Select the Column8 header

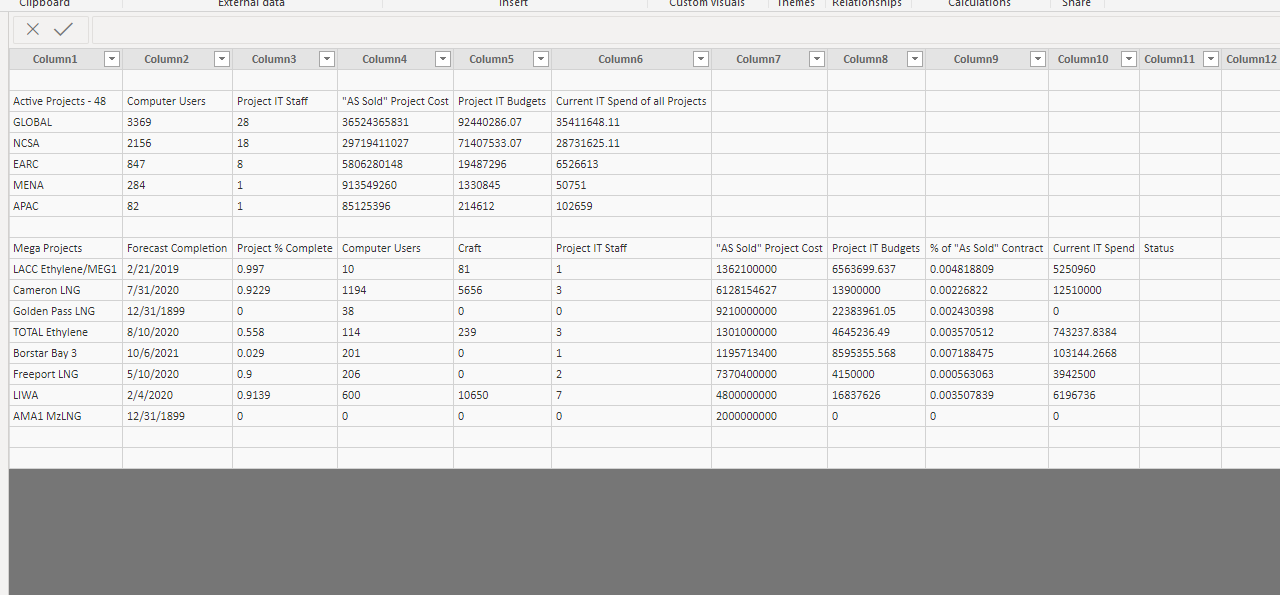point(876,59)
